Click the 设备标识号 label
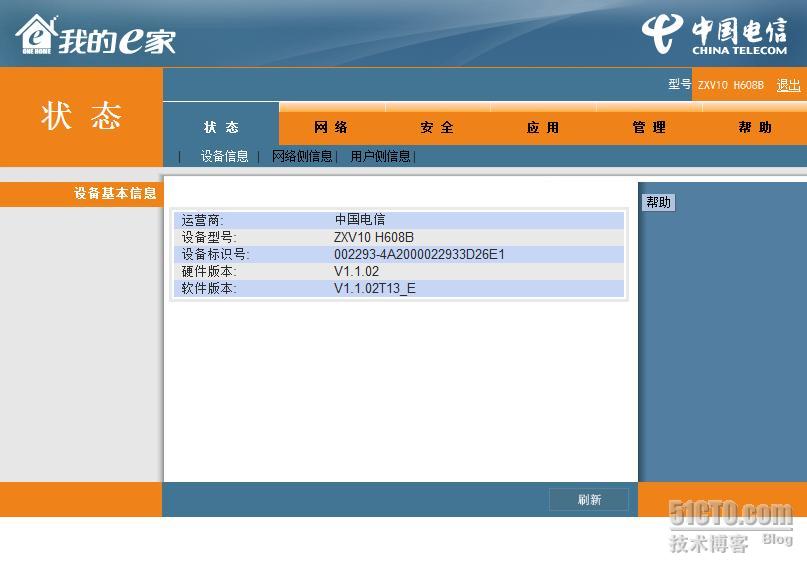This screenshot has width=807, height=567. tap(215, 254)
